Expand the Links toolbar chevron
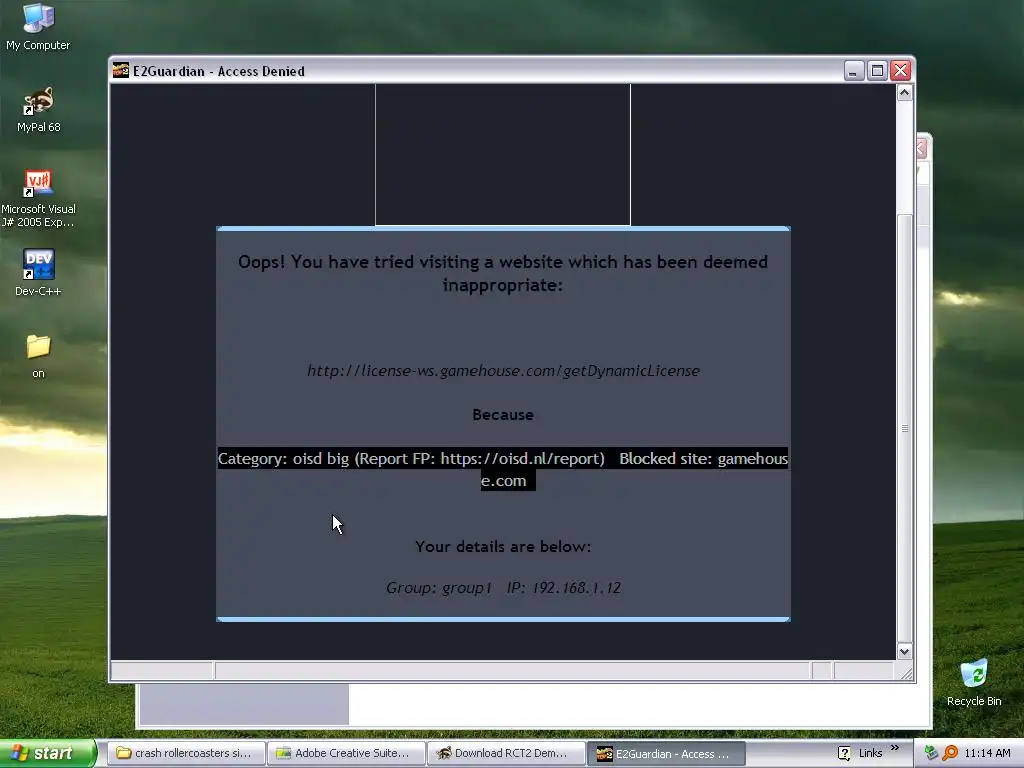This screenshot has height=768, width=1024. pyautogui.click(x=895, y=748)
